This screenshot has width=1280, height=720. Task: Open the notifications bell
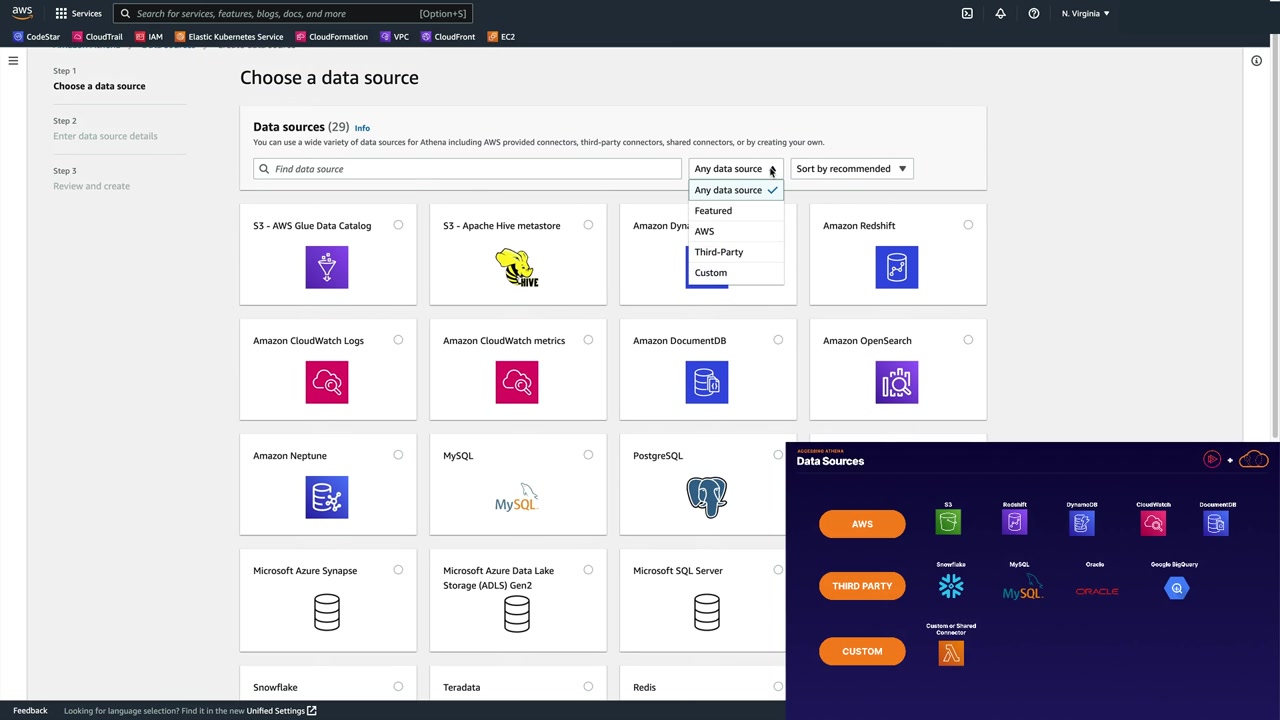click(1000, 14)
